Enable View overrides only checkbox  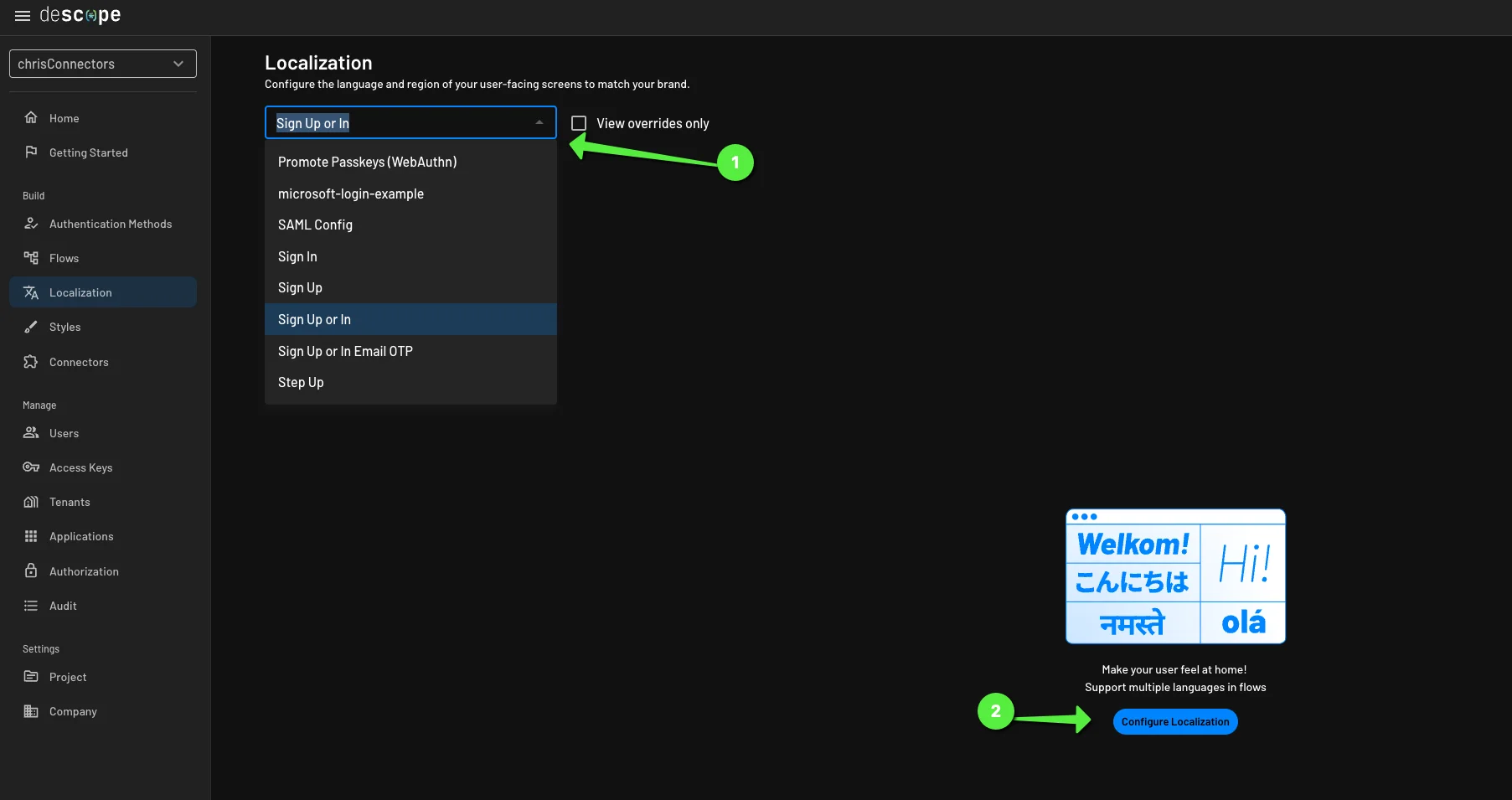(x=579, y=123)
